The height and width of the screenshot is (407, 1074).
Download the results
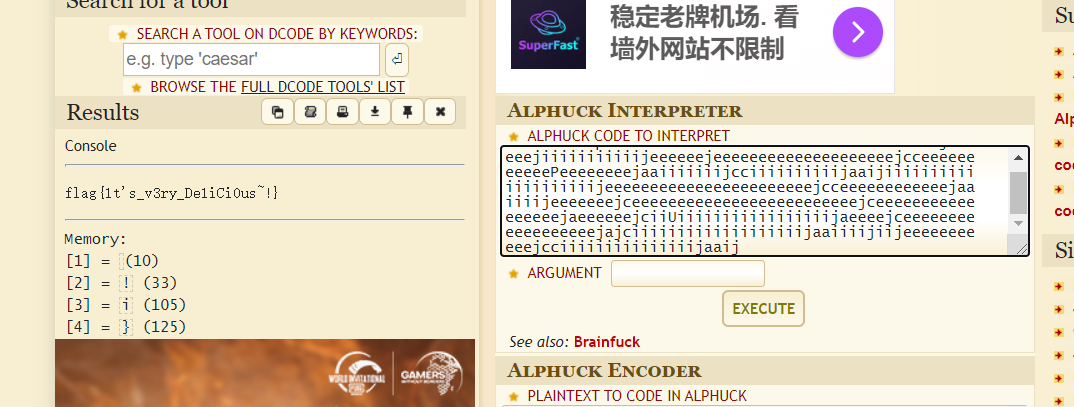(375, 112)
